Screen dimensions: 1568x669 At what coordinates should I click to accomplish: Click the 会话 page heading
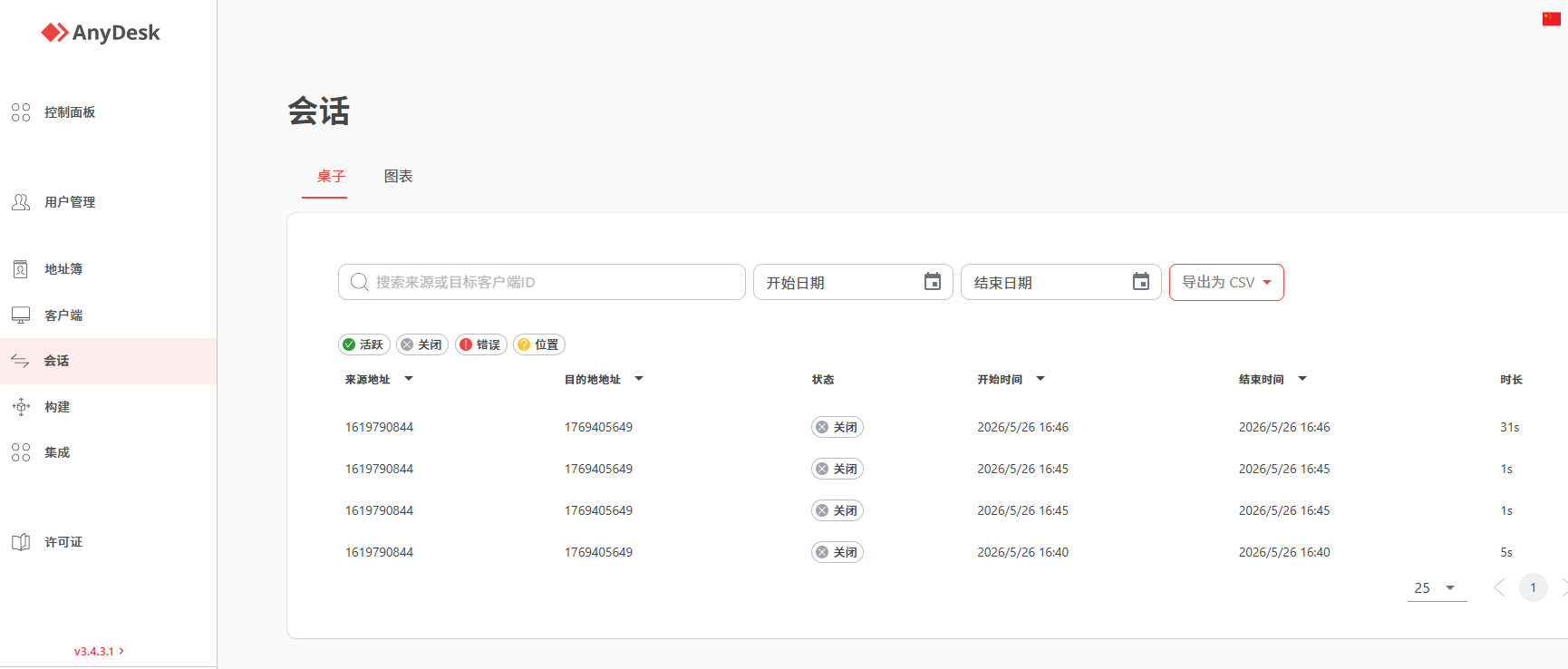pos(319,111)
